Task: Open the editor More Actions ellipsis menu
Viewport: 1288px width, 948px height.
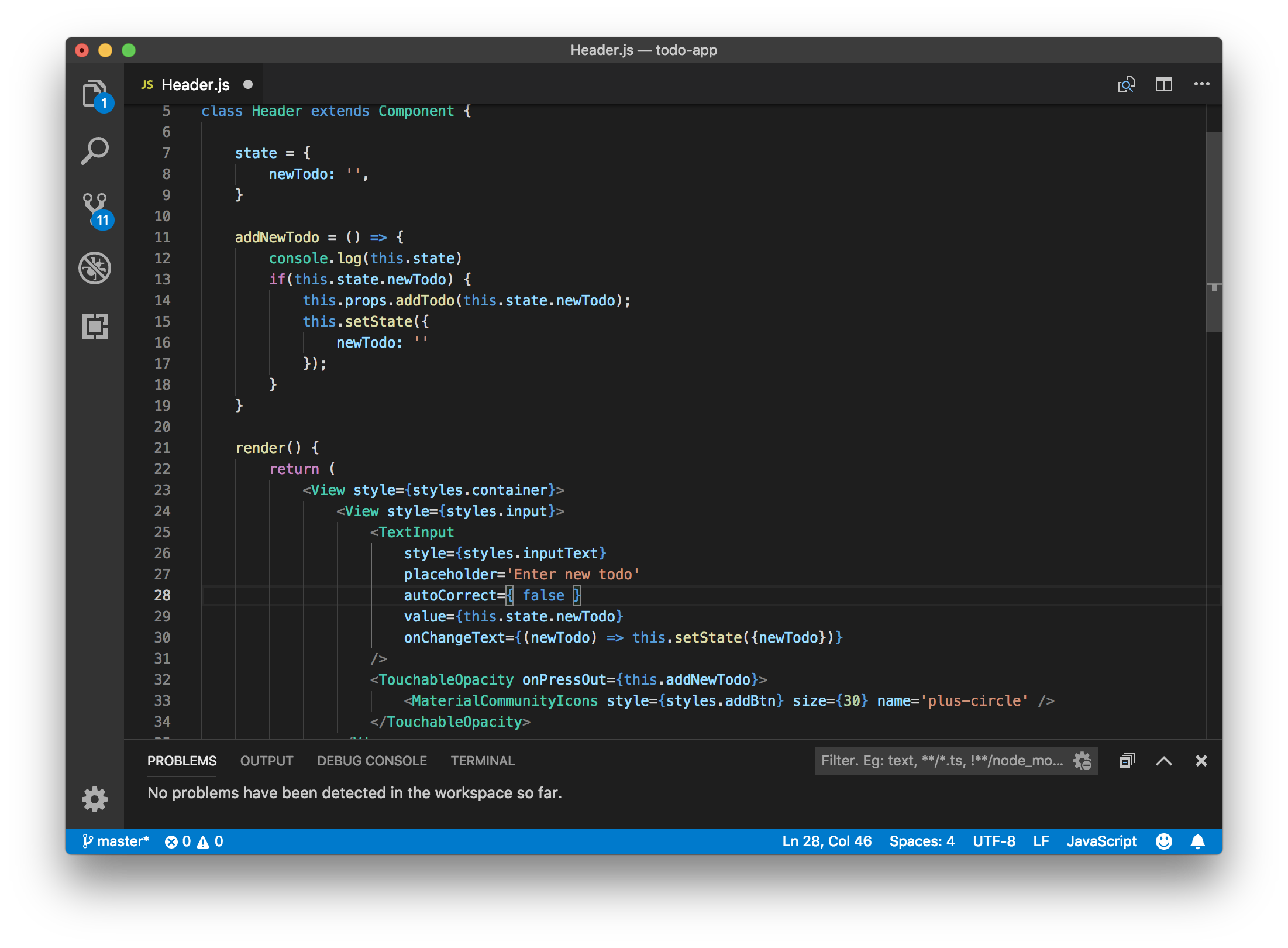Action: [1201, 84]
